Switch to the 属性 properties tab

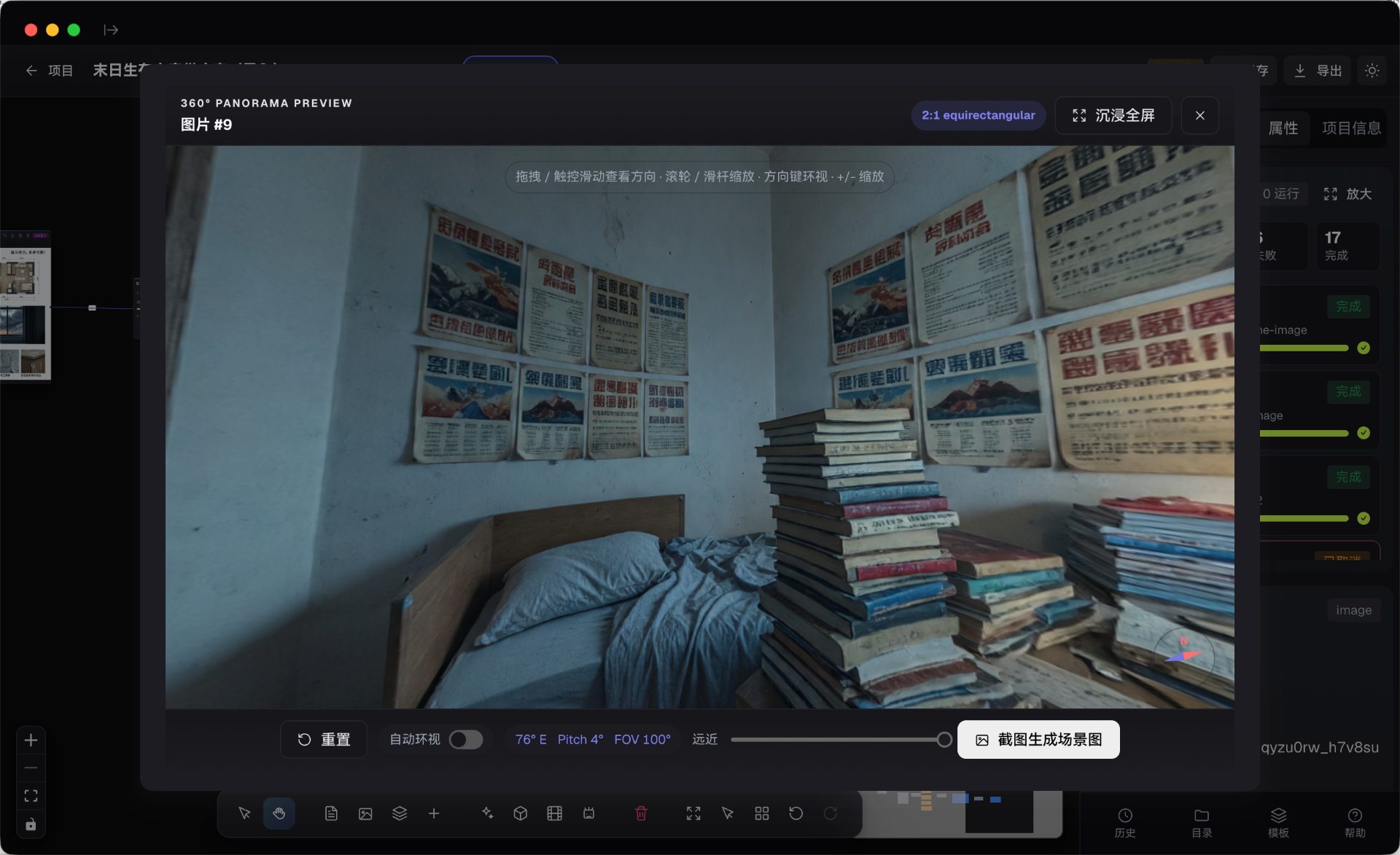point(1283,128)
